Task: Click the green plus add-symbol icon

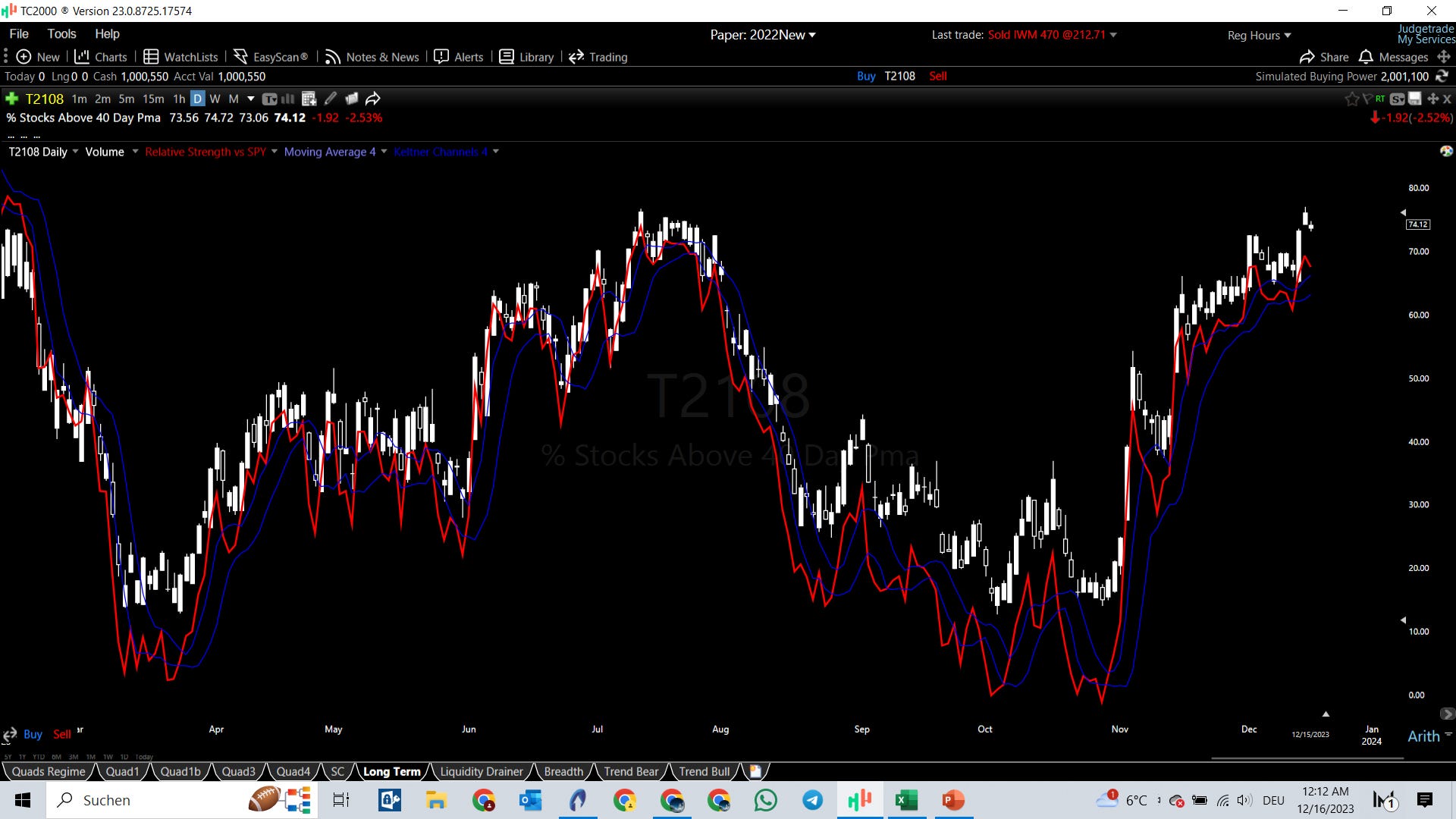Action: [11, 99]
